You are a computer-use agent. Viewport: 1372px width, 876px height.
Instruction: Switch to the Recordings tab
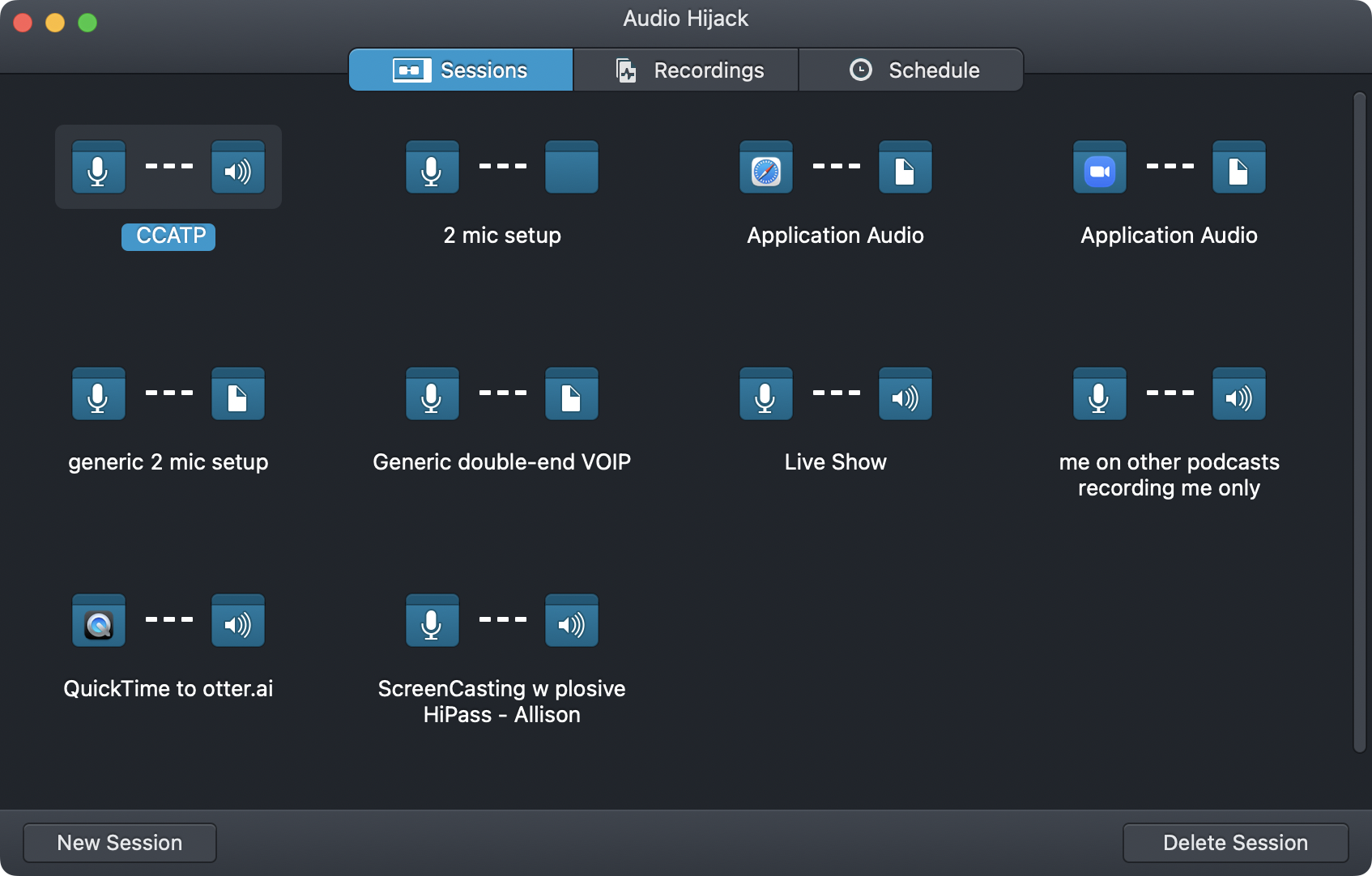coord(687,70)
